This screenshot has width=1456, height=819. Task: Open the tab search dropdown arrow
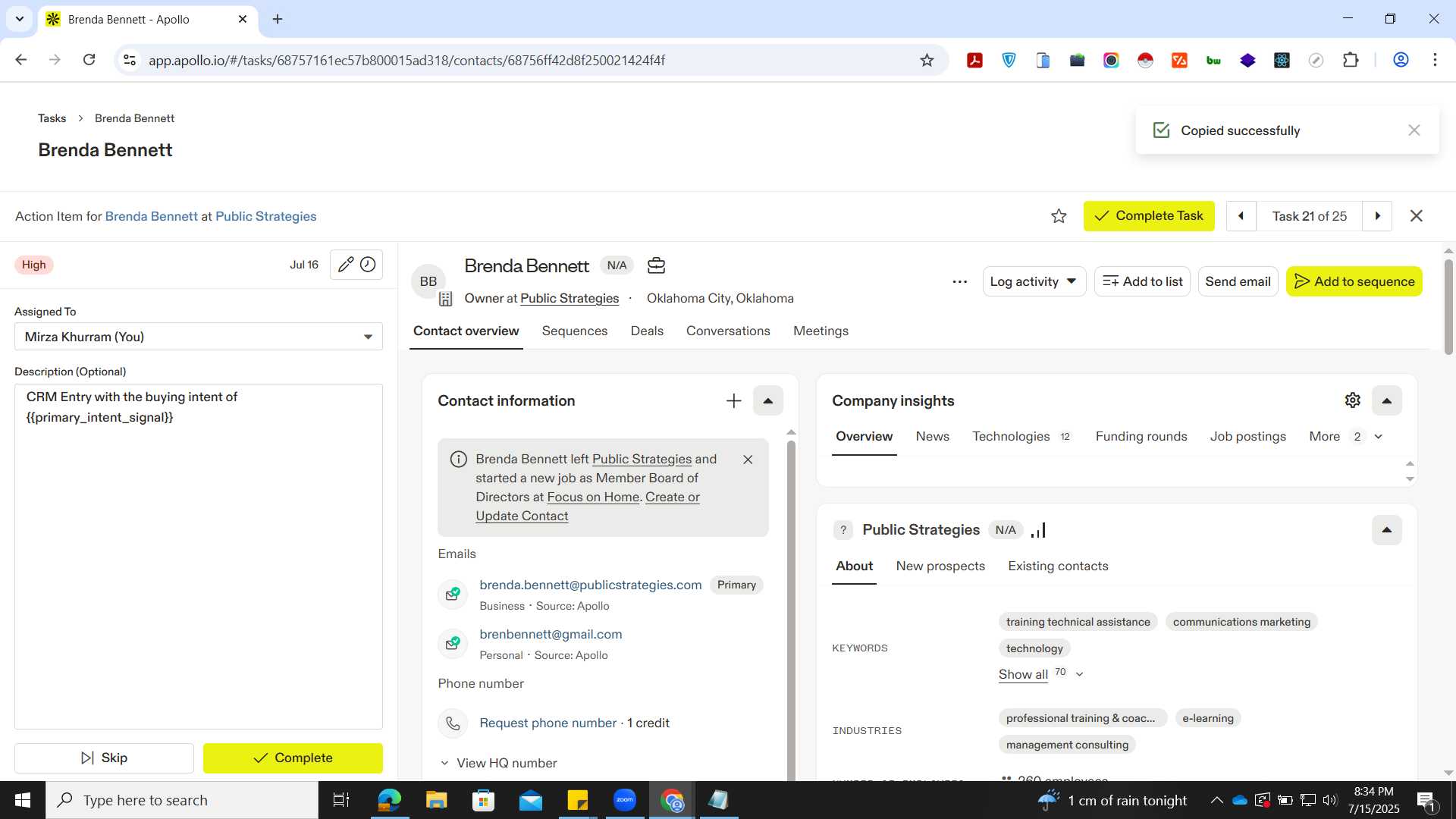coord(19,19)
